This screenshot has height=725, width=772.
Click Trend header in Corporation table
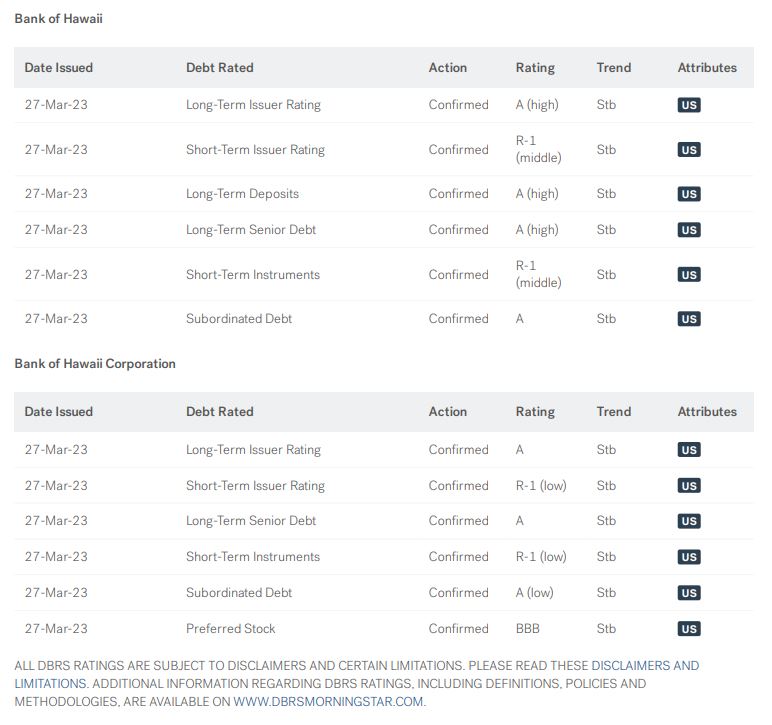click(x=613, y=411)
